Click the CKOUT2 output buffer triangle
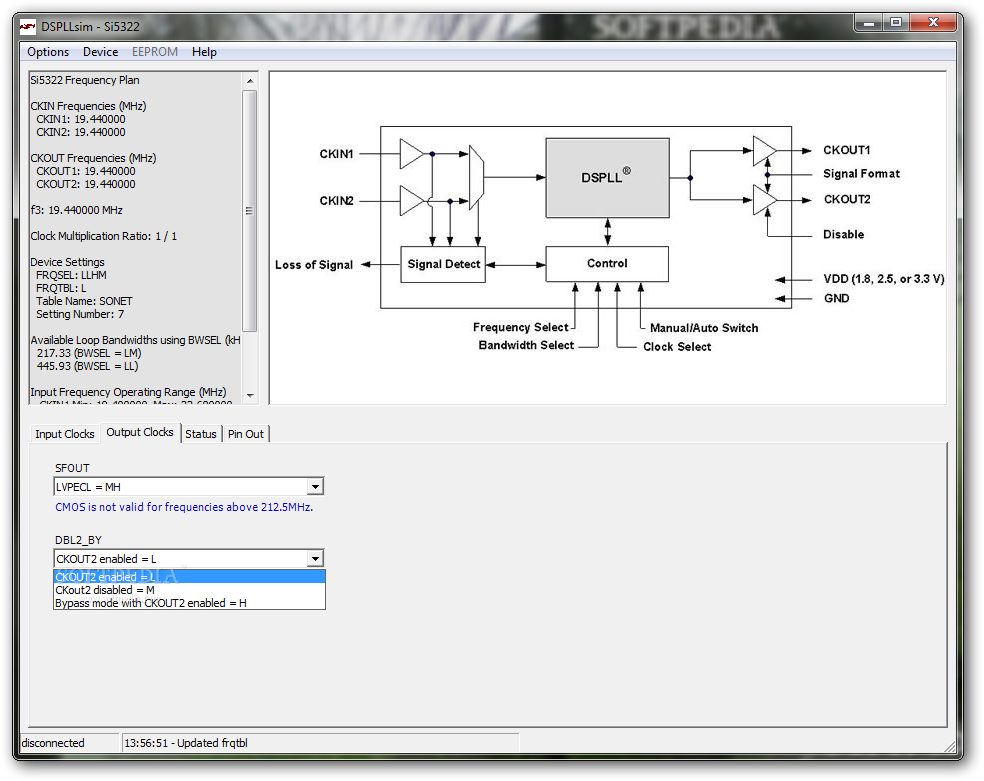984x781 pixels. pos(764,200)
